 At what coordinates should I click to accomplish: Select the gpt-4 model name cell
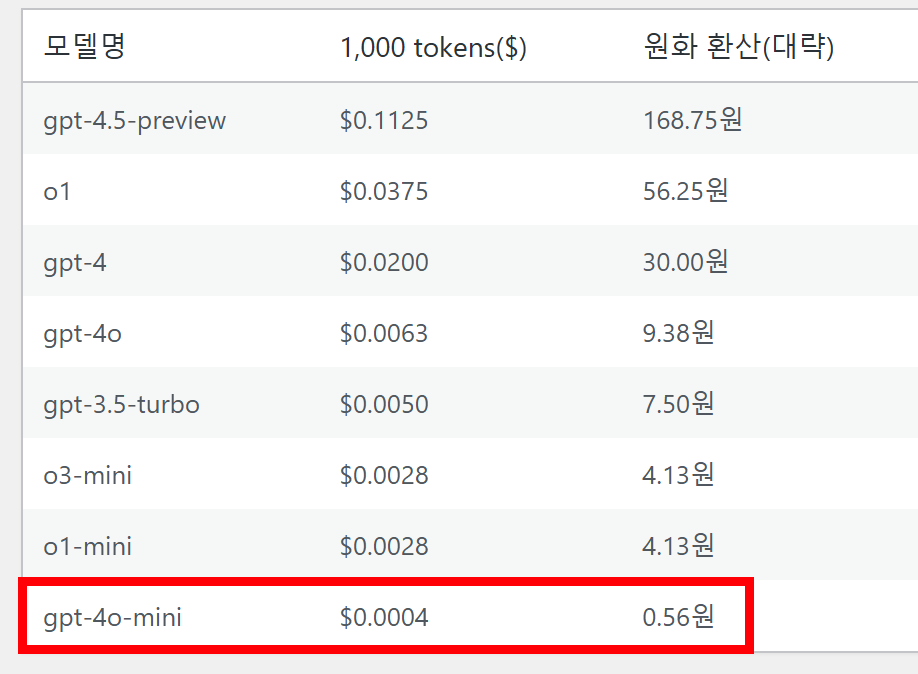(75, 264)
